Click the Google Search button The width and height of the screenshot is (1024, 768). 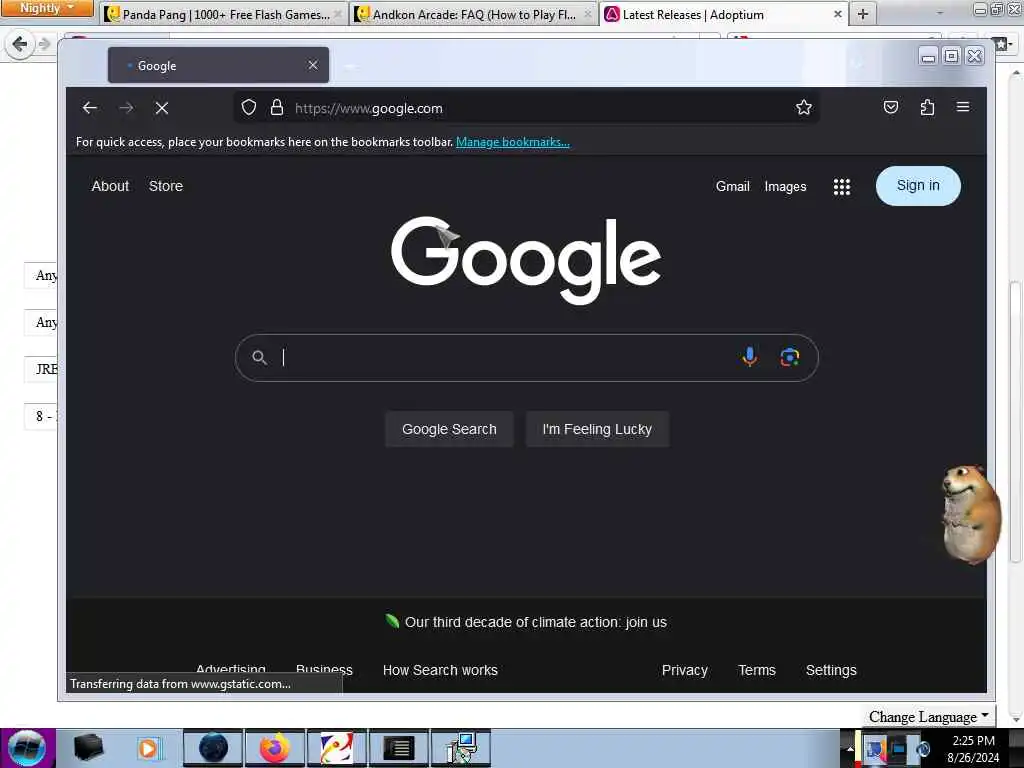(449, 429)
